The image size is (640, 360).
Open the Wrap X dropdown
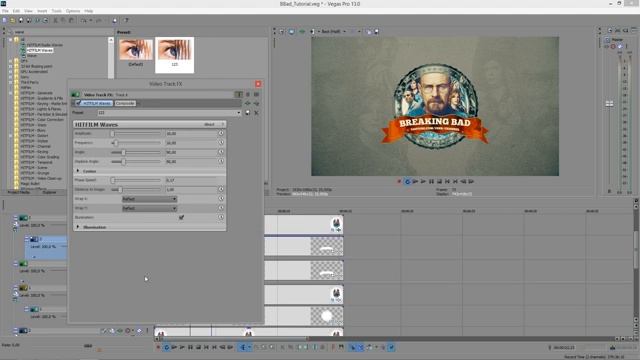[149, 199]
